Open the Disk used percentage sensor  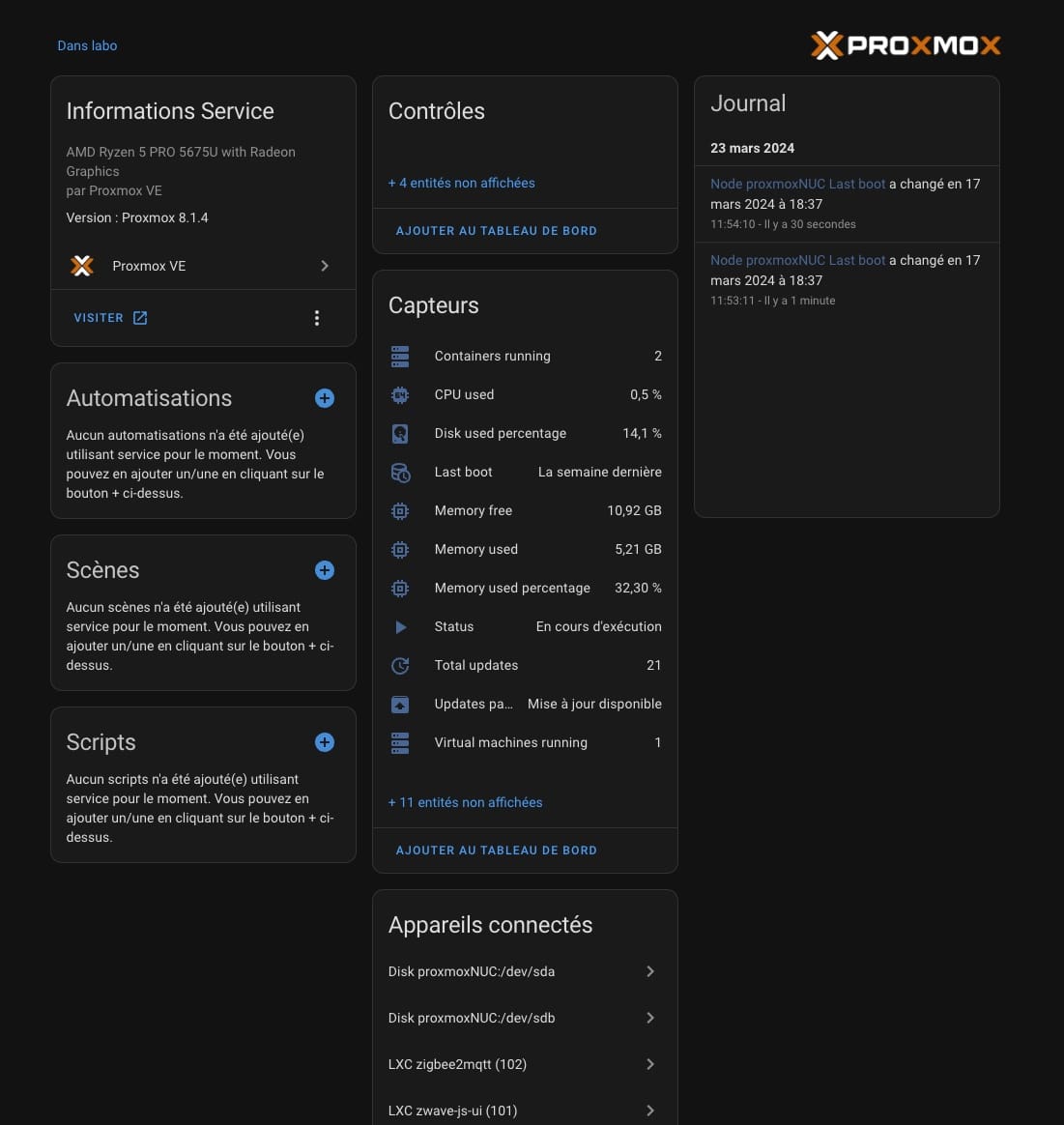[x=525, y=434]
